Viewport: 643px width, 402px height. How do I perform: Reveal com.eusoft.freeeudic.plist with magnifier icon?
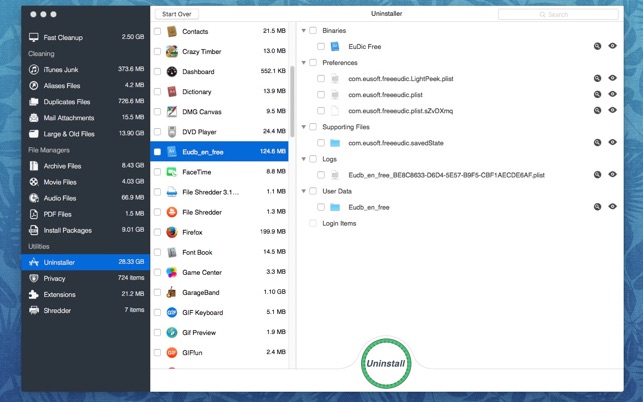coord(597,94)
